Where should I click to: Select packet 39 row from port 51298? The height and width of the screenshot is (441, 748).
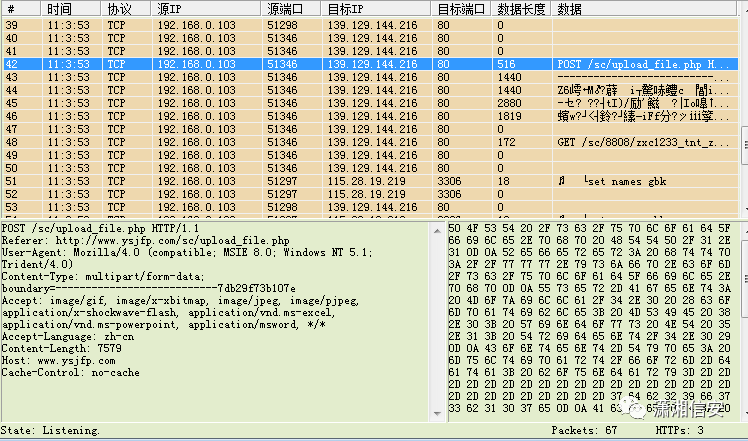tap(370, 25)
